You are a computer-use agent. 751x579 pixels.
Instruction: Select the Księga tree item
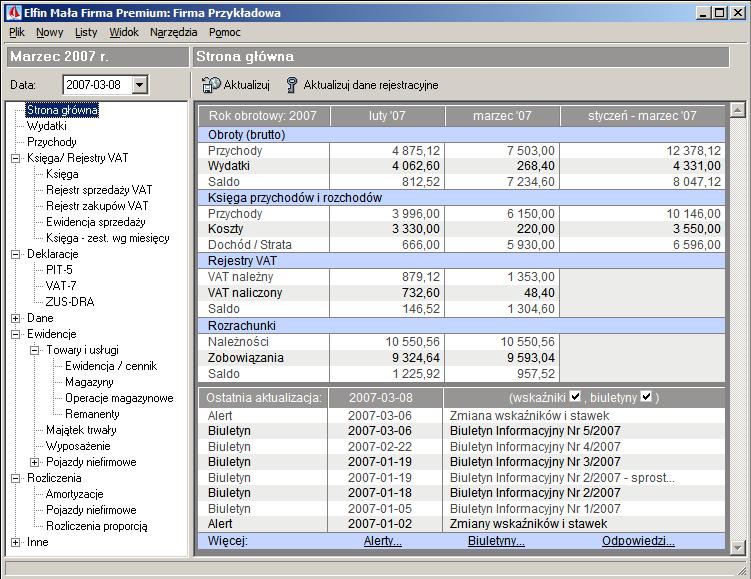[x=62, y=174]
